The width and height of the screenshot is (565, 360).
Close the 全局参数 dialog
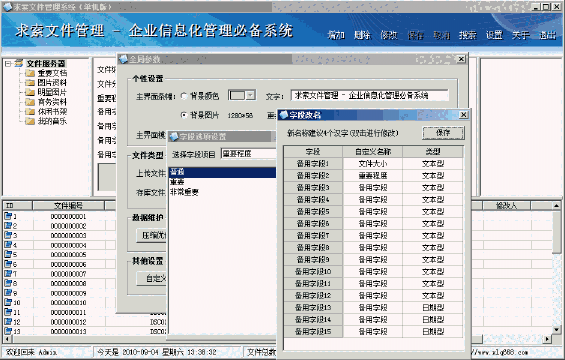pos(461,59)
